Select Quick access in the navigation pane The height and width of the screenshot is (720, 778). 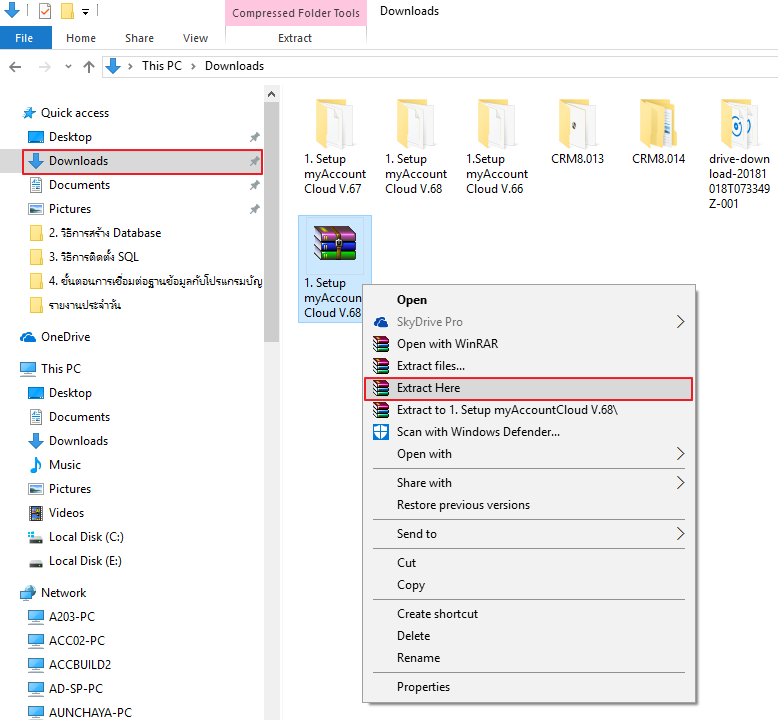74,113
